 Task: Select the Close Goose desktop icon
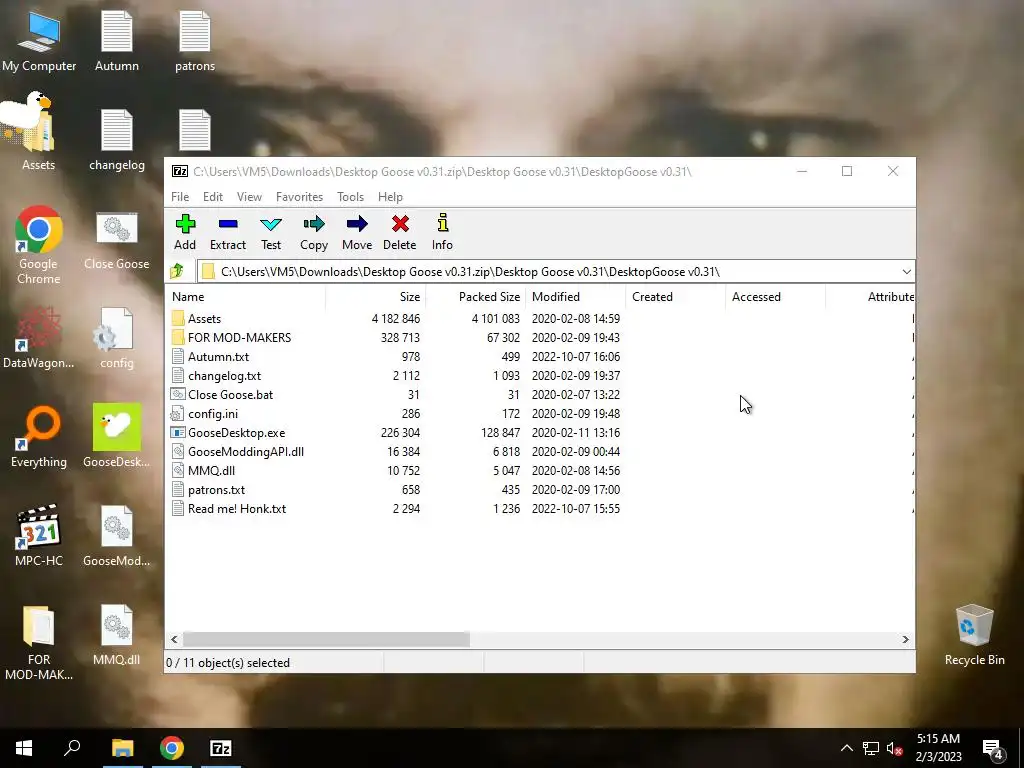point(116,240)
